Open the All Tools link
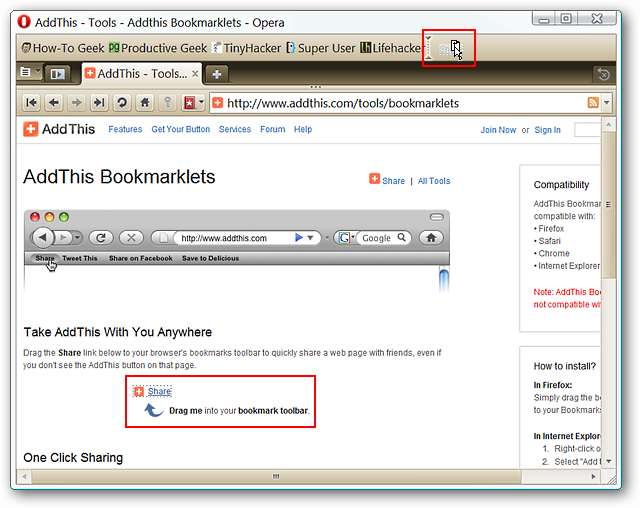 pos(434,181)
